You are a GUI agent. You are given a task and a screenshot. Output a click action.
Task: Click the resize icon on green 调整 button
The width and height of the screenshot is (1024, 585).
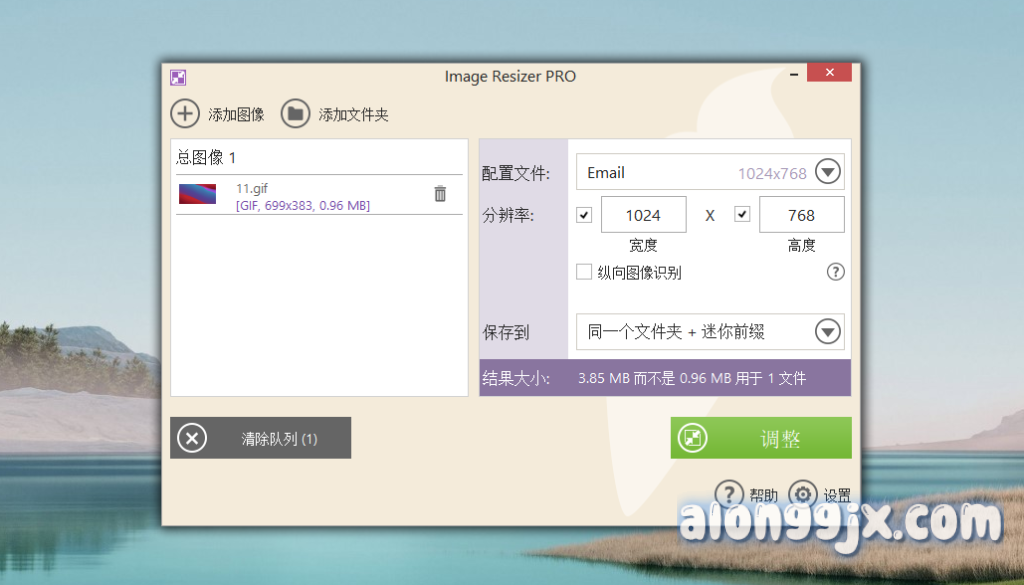tap(693, 438)
